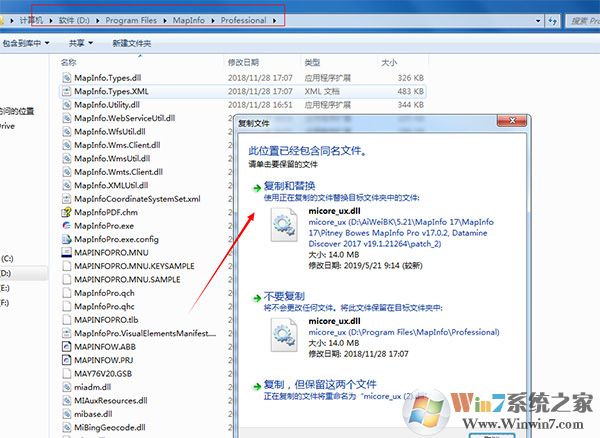Click the MAY76V20.GSB file icon
600x438 pixels.
click(67, 373)
